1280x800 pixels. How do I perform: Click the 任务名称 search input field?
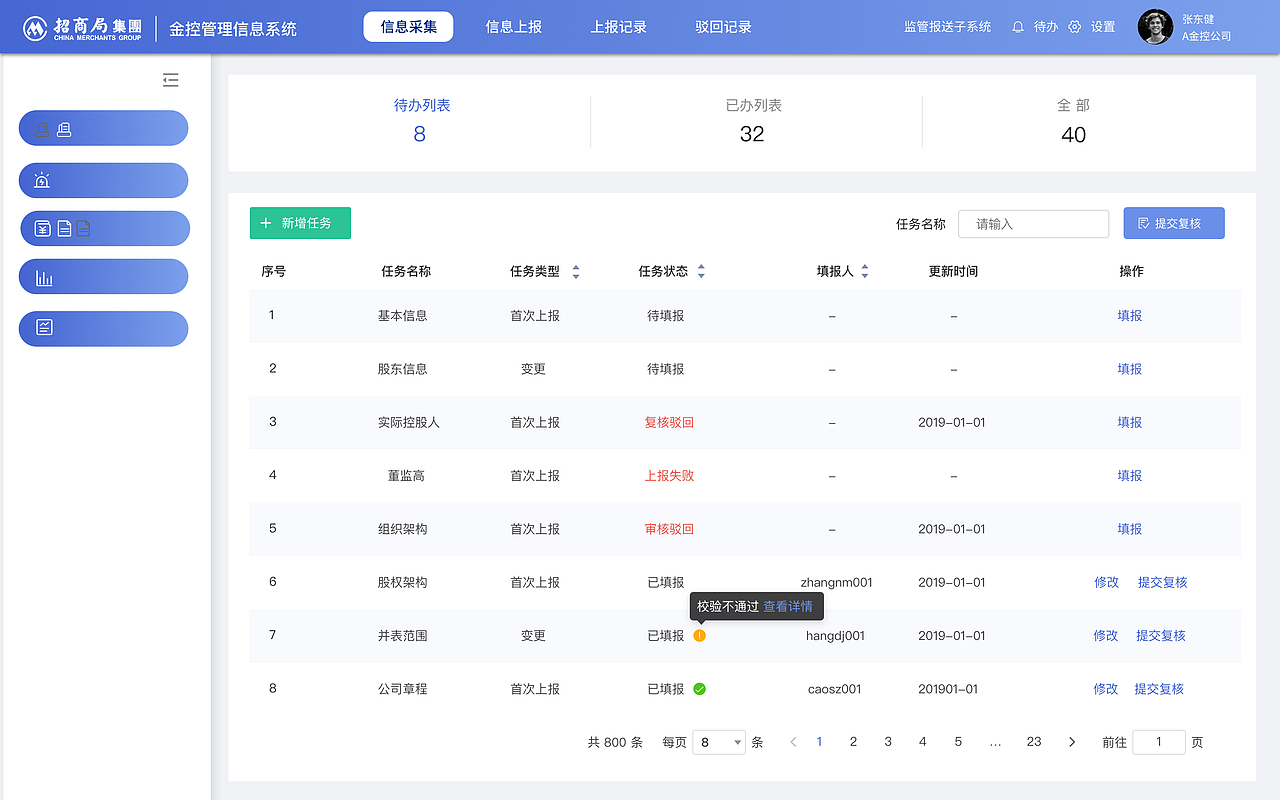(x=1033, y=223)
